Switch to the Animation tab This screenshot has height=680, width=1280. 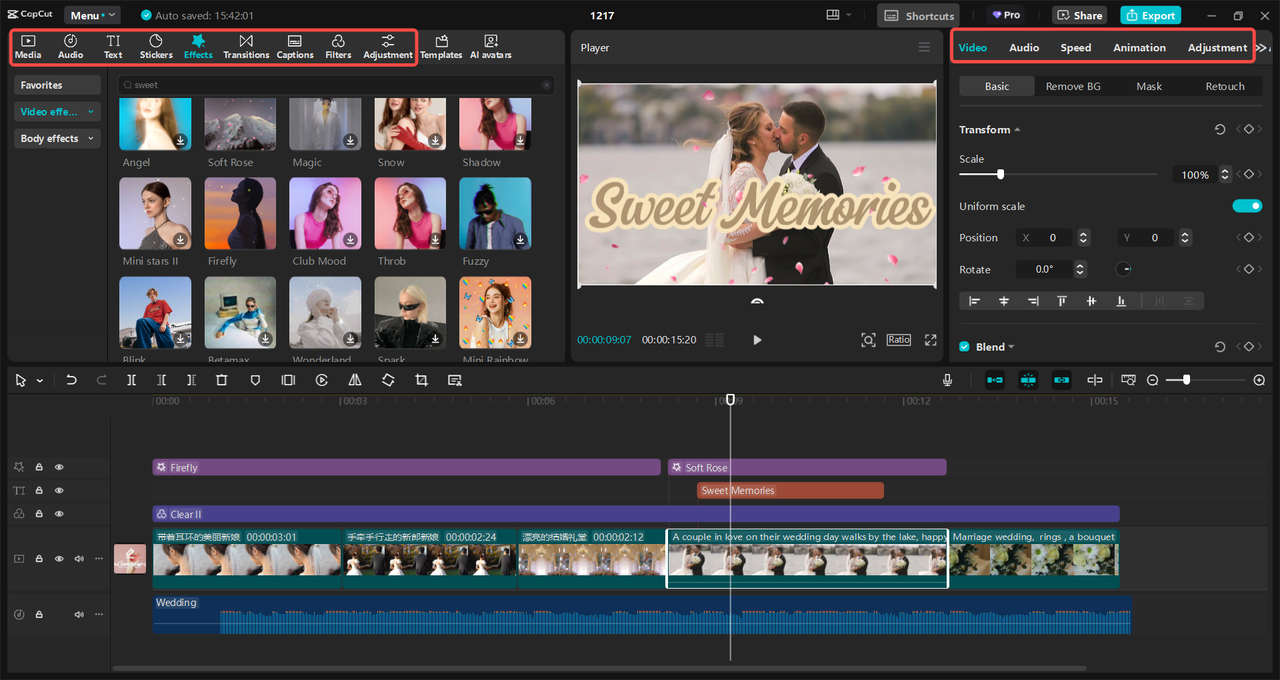1139,48
